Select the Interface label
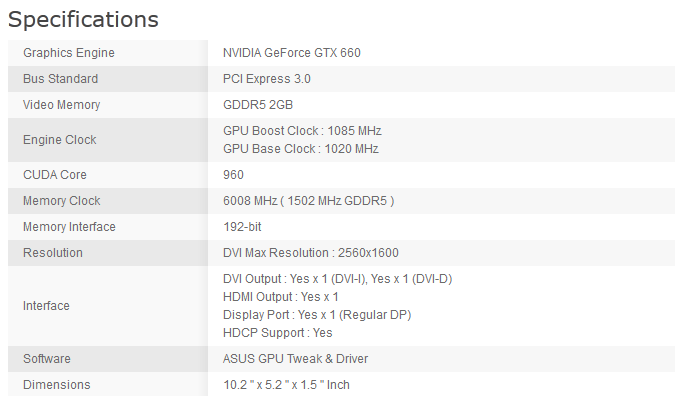Screen dimensions: 675x396 [x=46, y=306]
